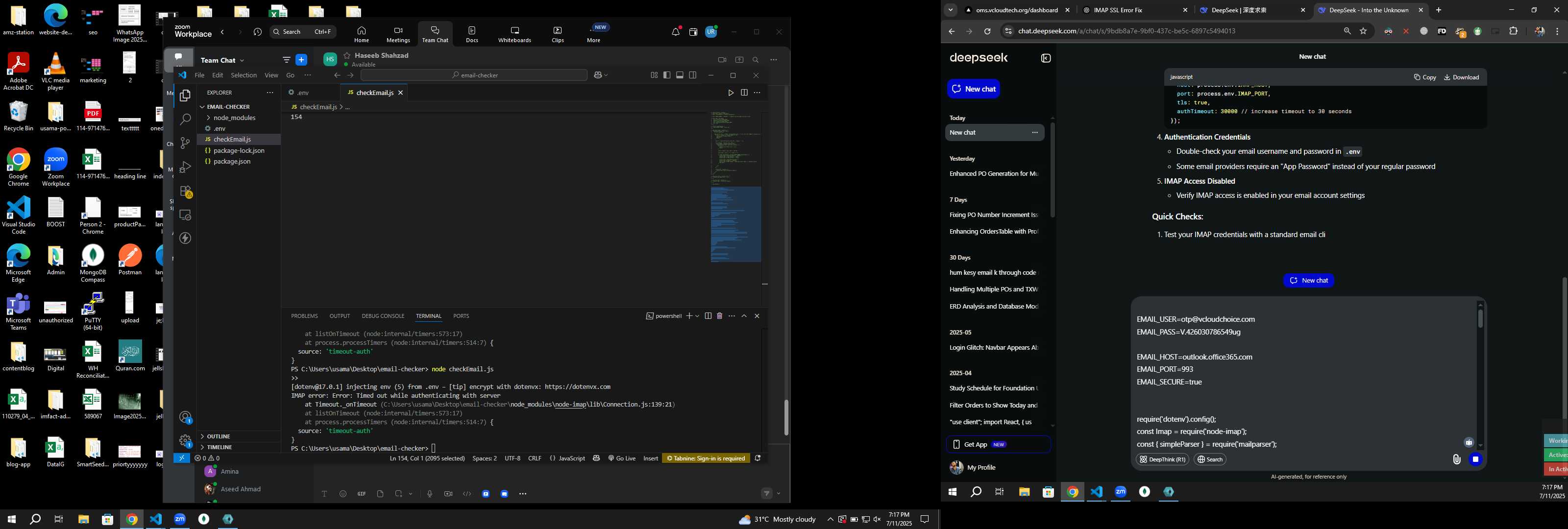Screen dimensions: 1568x529
Task: Click the microphone audio message icon in Zoom chat
Action: click(430, 494)
